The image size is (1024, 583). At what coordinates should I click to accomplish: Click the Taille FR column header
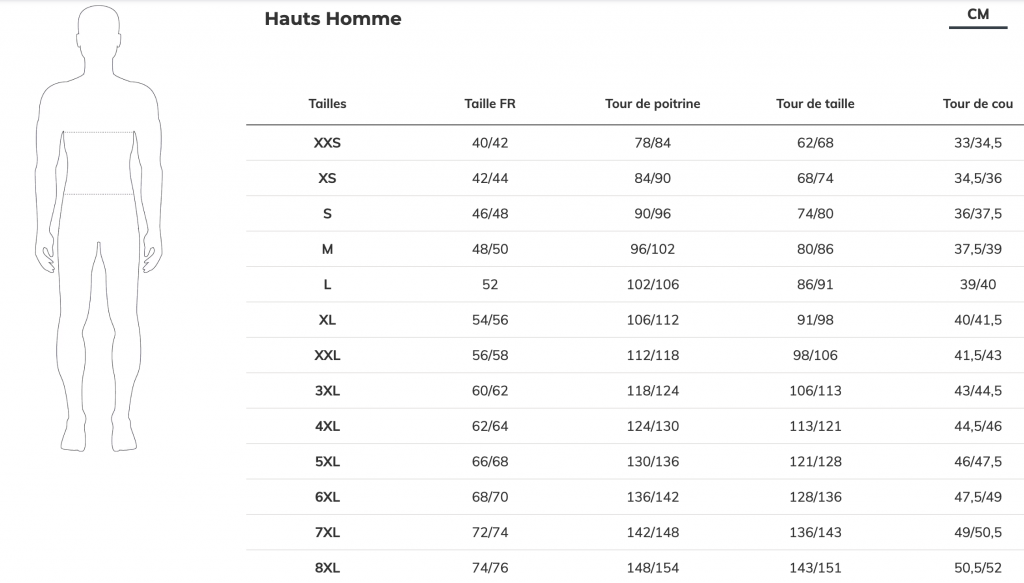pyautogui.click(x=490, y=104)
